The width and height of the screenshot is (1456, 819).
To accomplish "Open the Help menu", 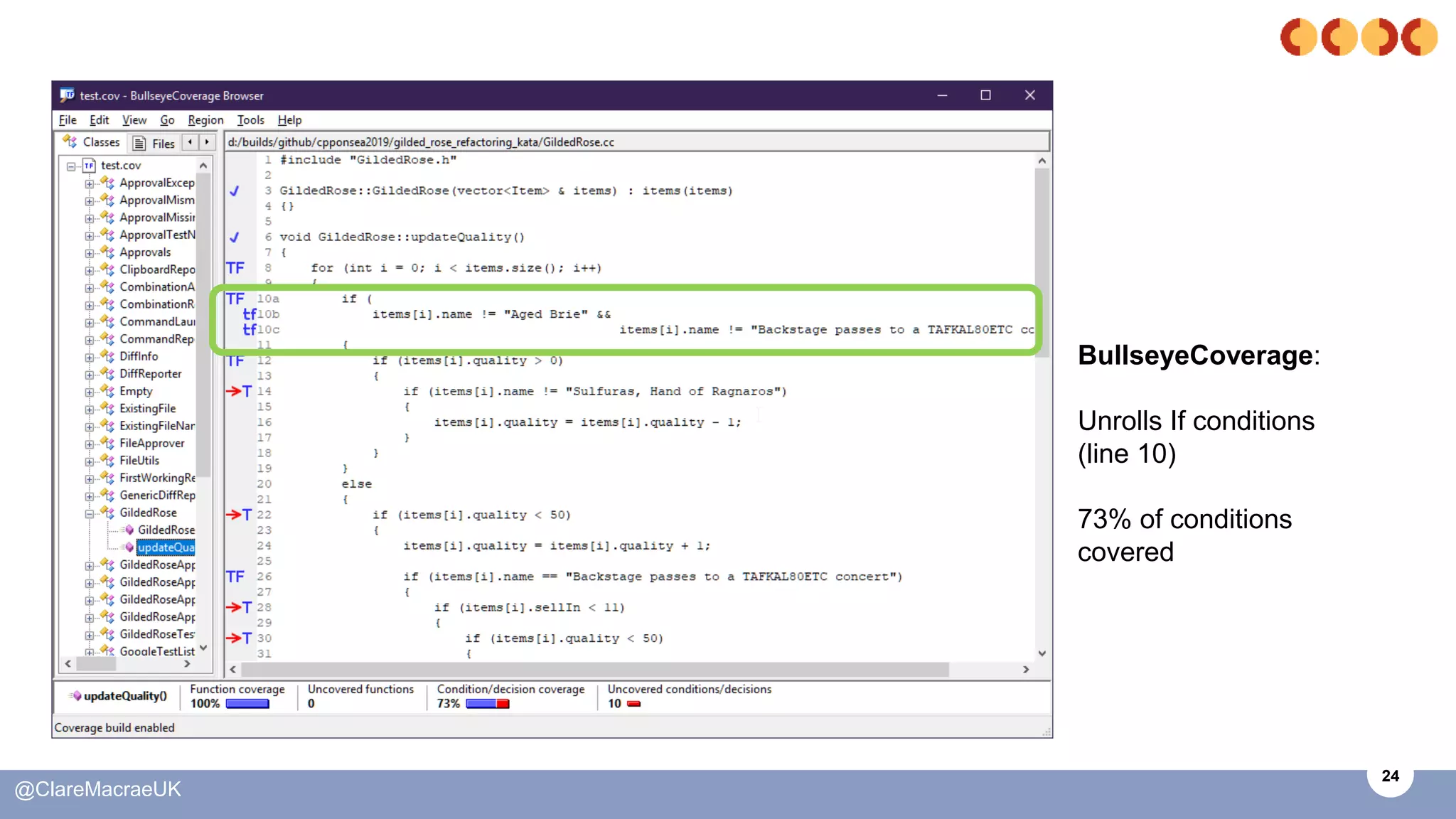I will pos(289,119).
